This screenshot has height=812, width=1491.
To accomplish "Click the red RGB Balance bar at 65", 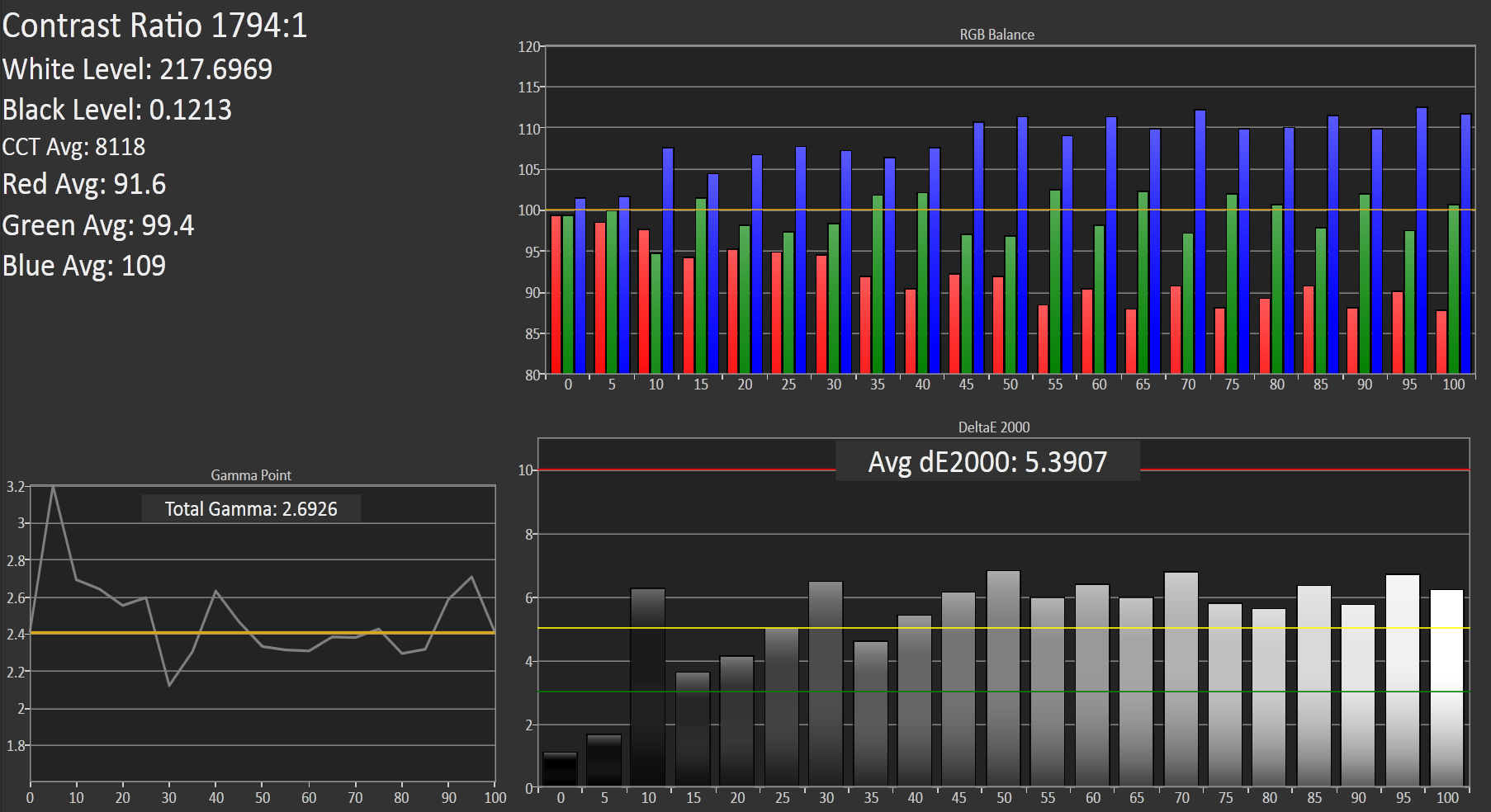I will [1131, 342].
